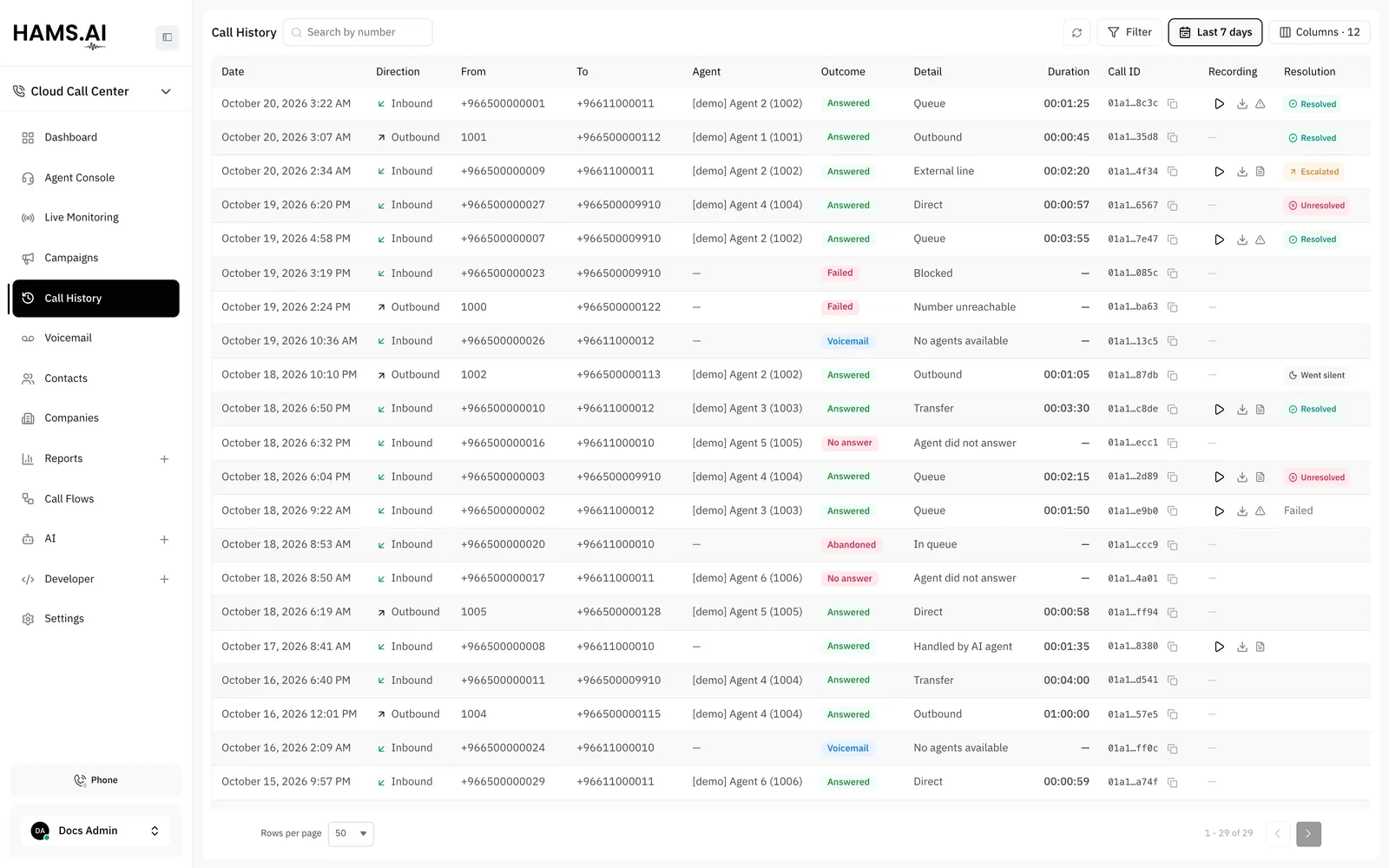Copy call ID 01a1…35d8

pyautogui.click(x=1172, y=138)
